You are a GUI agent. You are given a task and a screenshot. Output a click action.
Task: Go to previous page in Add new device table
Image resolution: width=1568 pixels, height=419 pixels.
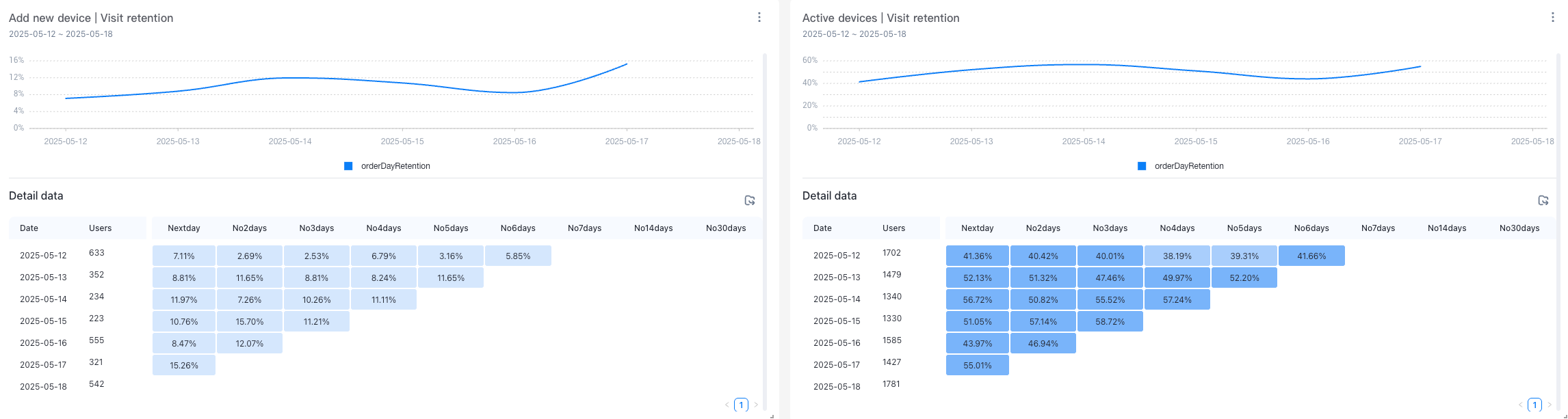pos(727,405)
